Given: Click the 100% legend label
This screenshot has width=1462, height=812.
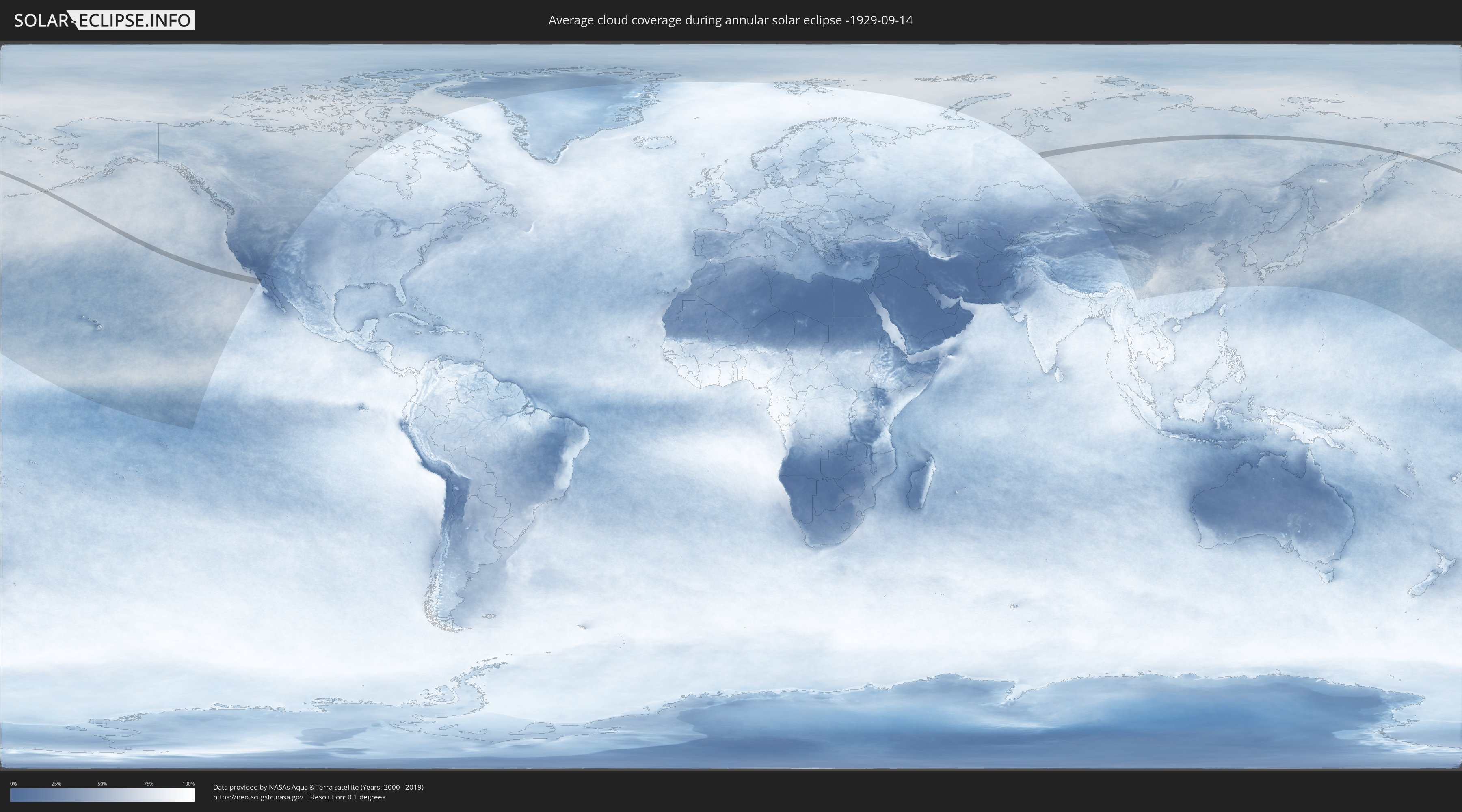Looking at the screenshot, I should 188,784.
